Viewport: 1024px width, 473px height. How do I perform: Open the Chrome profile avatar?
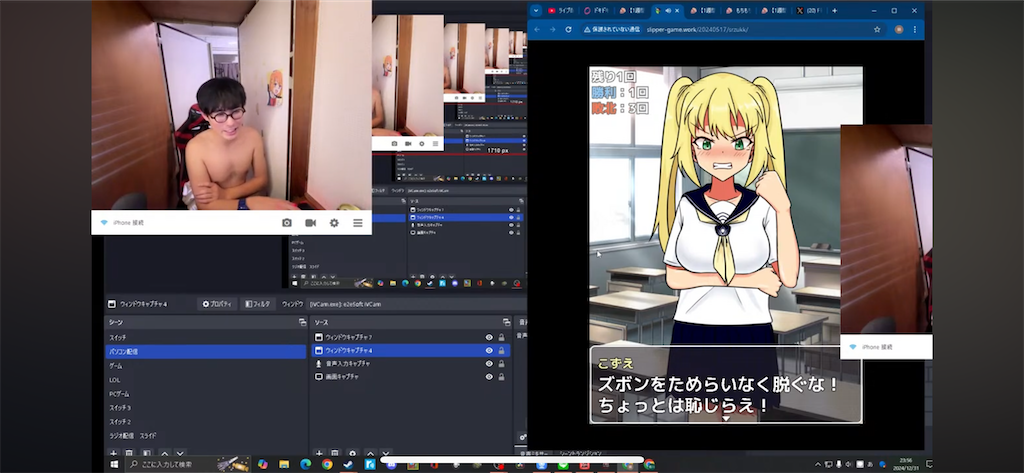coord(899,29)
